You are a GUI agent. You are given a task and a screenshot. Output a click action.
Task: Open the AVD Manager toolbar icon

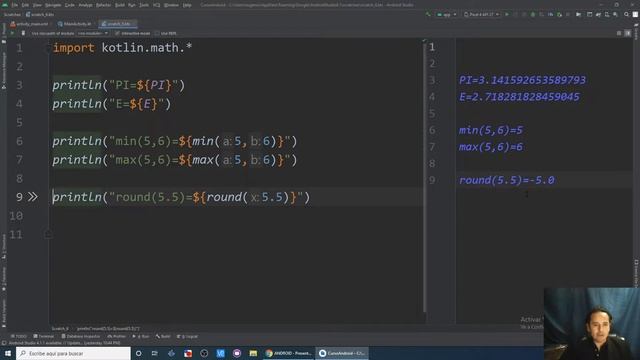607,14
